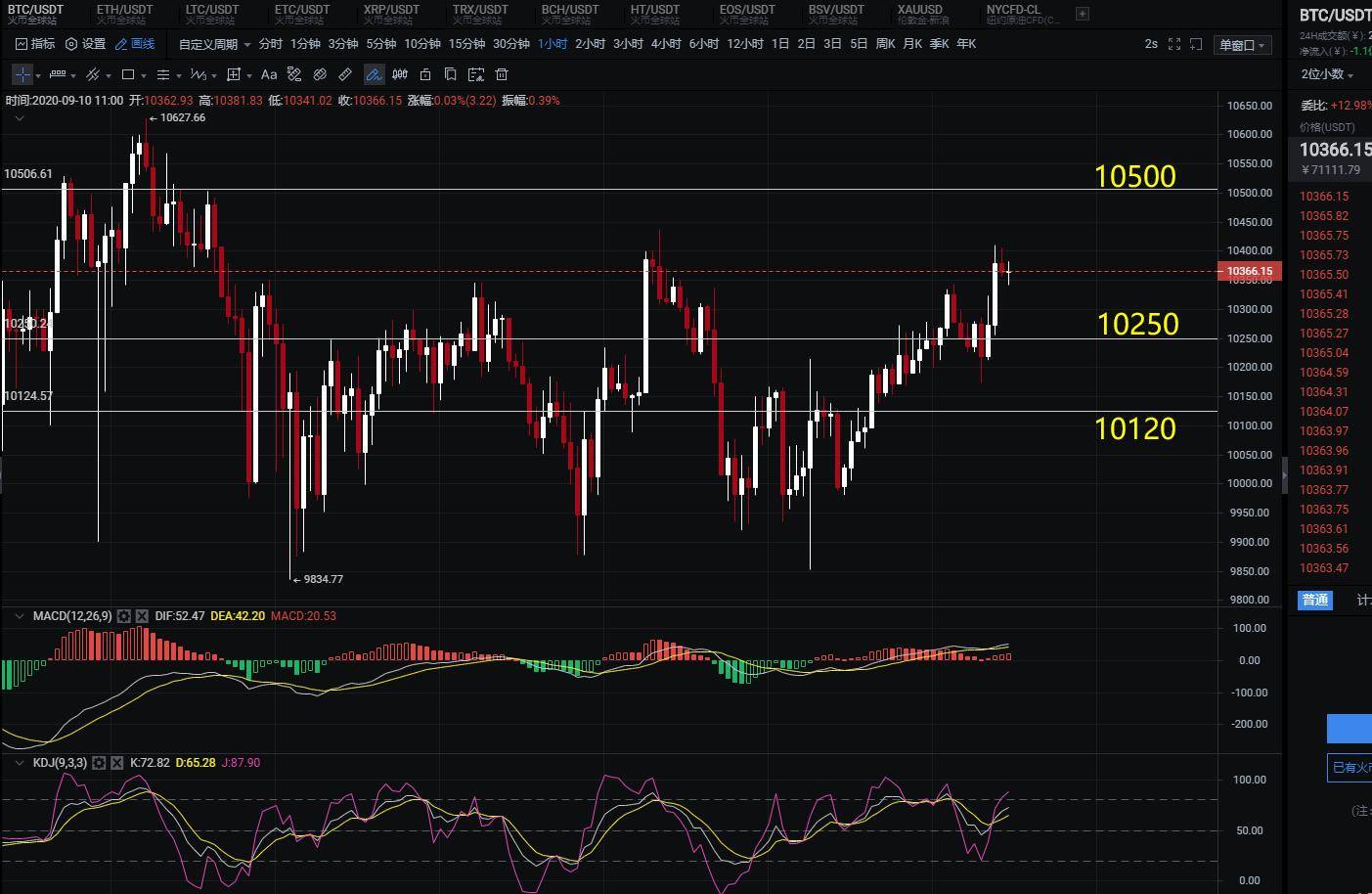Switch to the XRP/USDT tab
Viewport: 1372px width, 894px height.
391,14
